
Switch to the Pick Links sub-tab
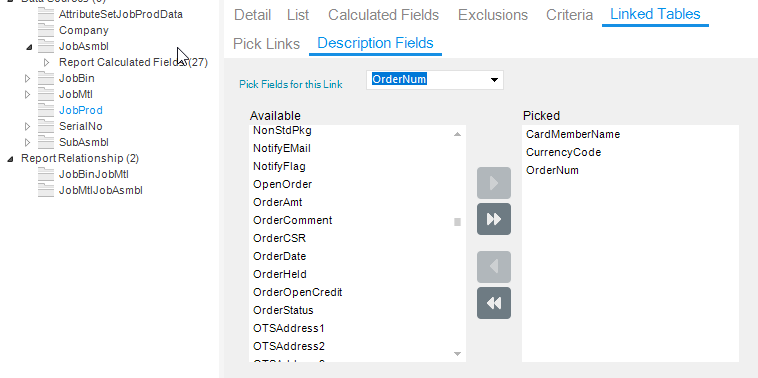(266, 44)
